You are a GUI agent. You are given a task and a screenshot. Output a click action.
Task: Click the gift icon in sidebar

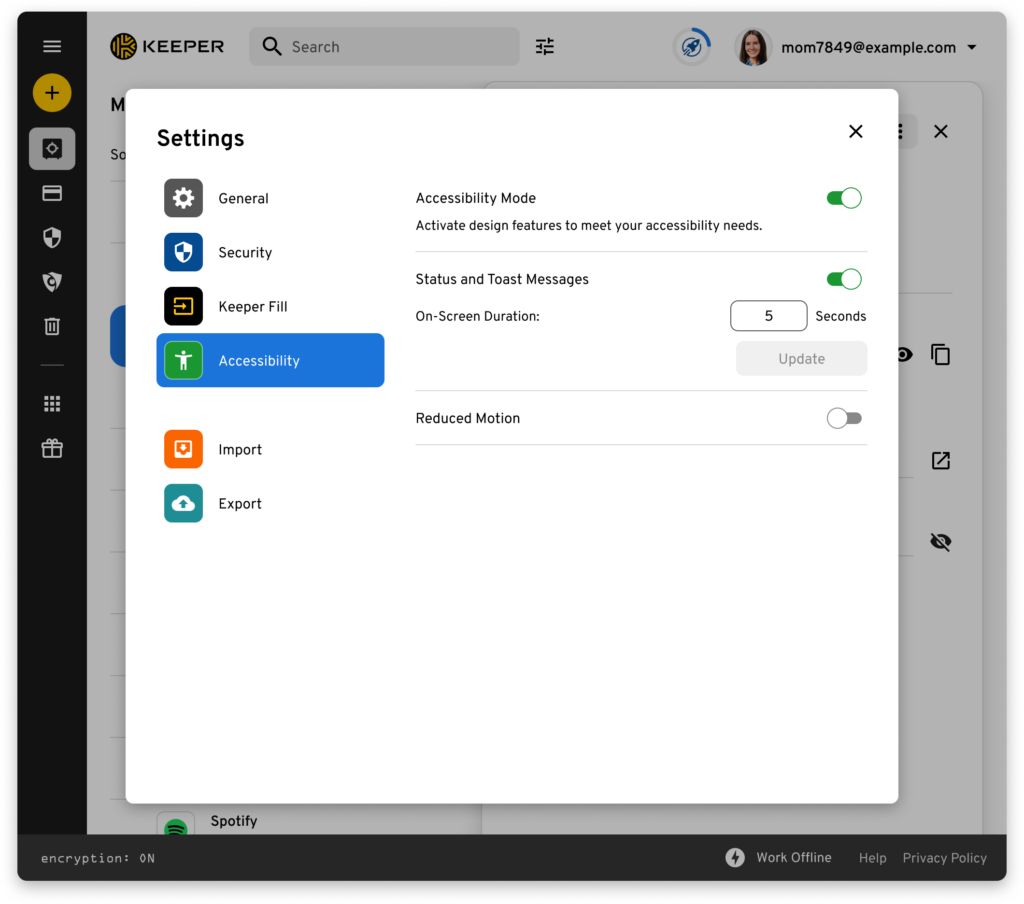52,449
